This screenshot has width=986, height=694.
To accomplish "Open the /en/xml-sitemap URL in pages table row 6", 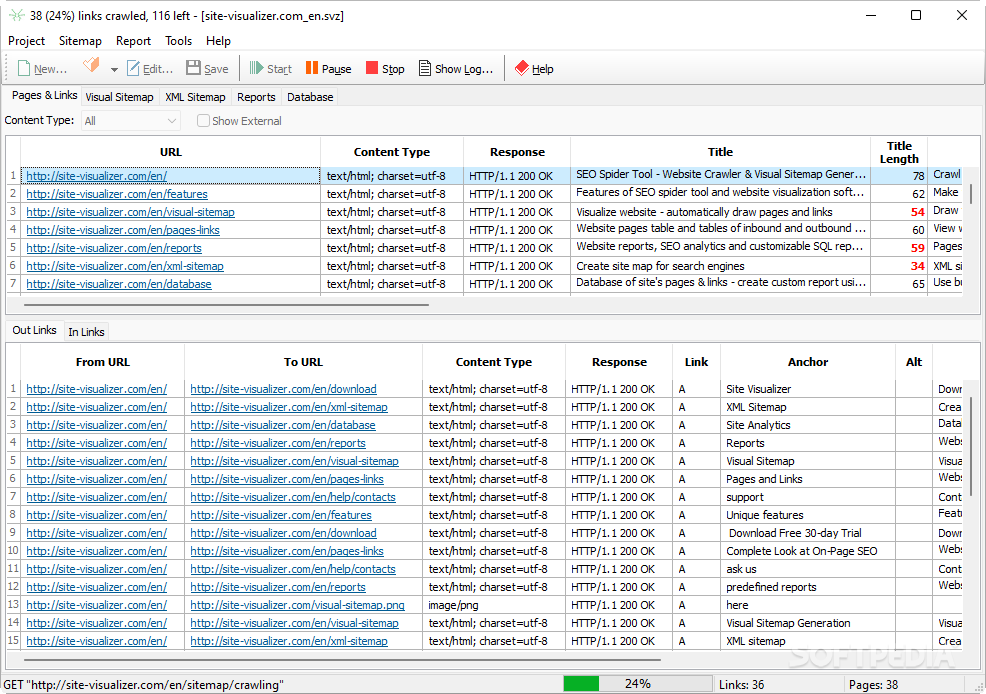I will click(125, 267).
